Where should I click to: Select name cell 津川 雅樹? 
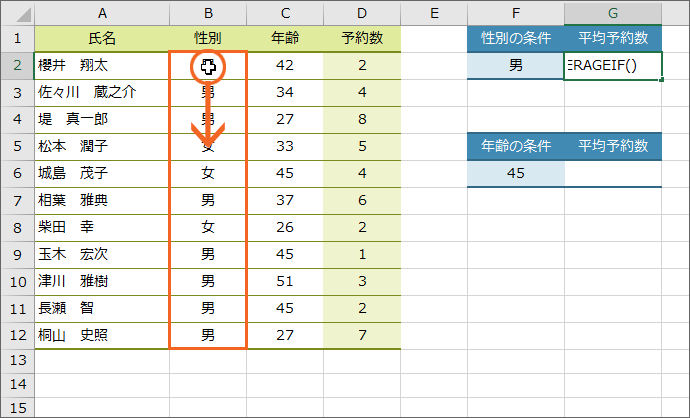[x=102, y=282]
